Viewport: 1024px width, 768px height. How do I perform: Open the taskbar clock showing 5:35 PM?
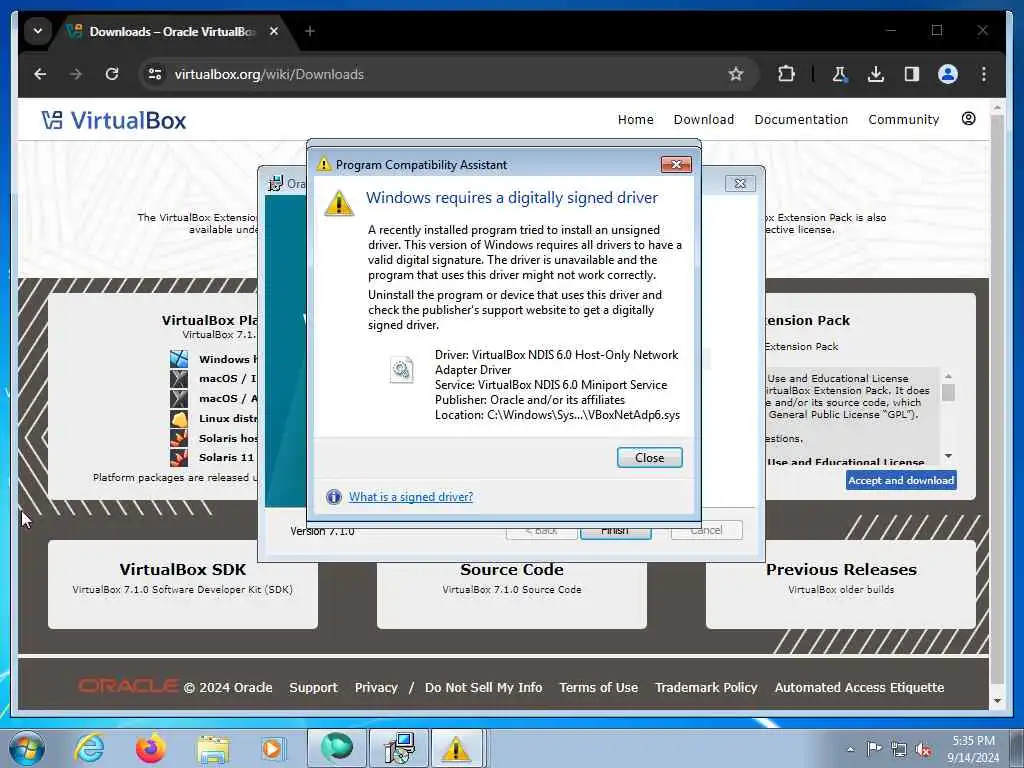973,749
